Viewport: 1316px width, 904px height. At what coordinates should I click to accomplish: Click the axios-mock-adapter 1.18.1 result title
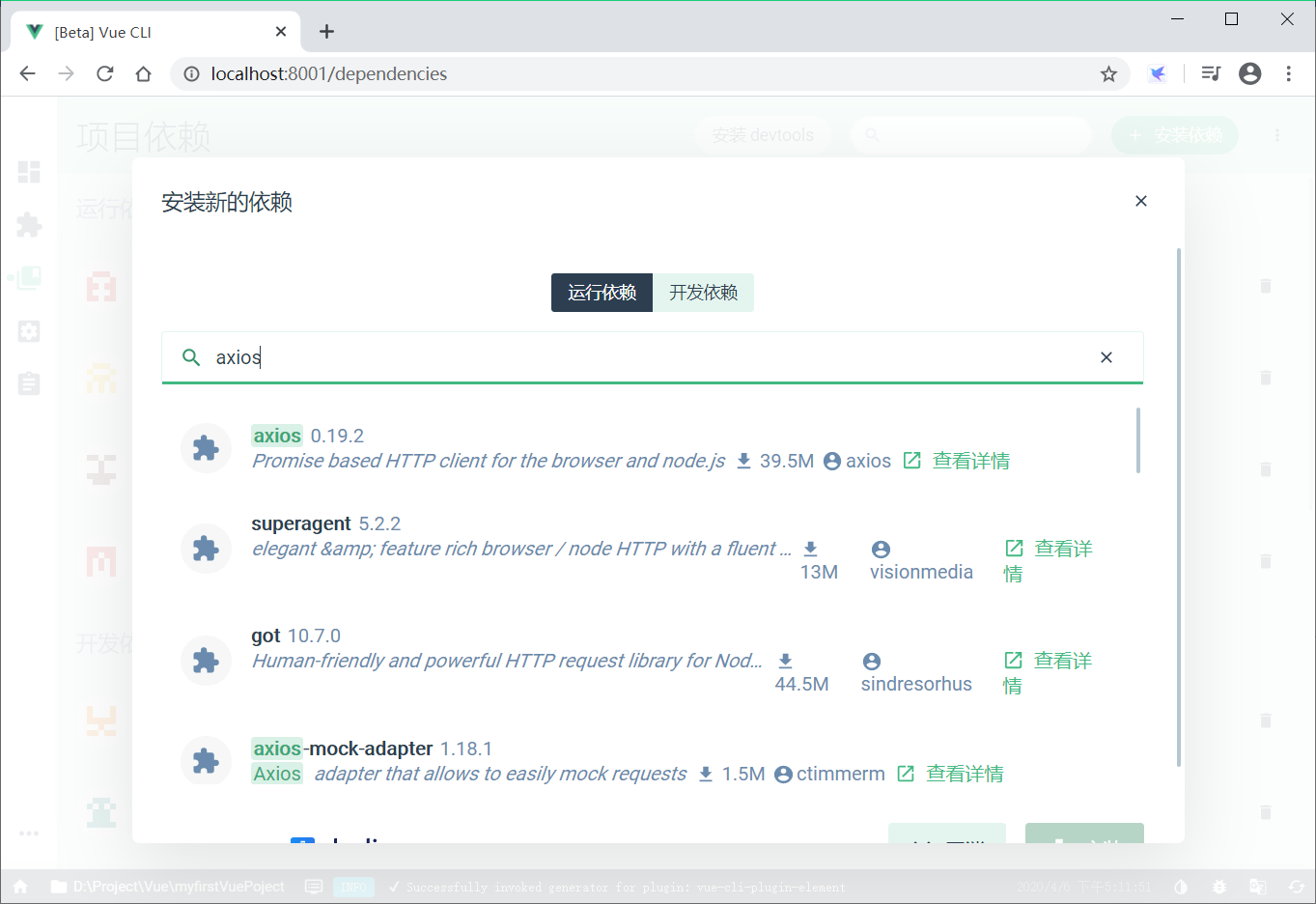click(x=372, y=749)
